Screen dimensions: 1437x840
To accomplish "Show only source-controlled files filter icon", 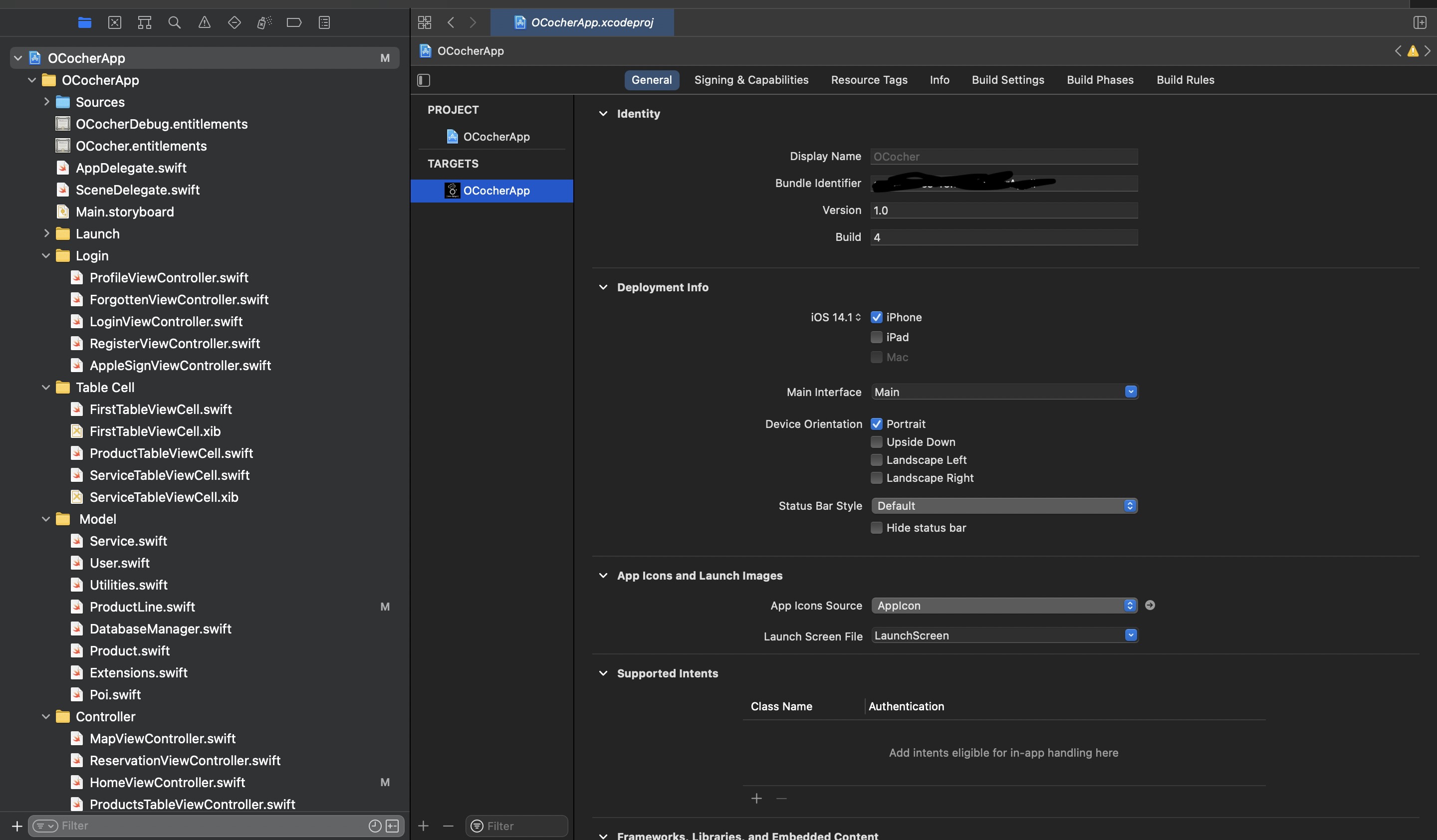I will pyautogui.click(x=392, y=826).
